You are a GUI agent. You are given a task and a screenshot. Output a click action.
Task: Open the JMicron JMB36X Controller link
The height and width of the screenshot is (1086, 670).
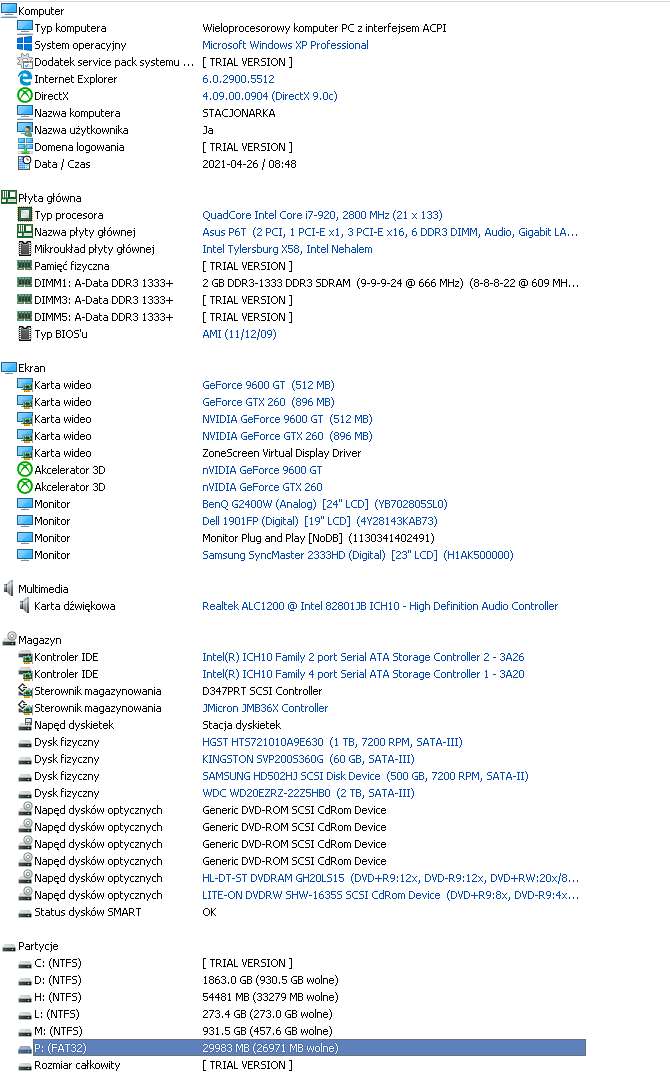(265, 708)
